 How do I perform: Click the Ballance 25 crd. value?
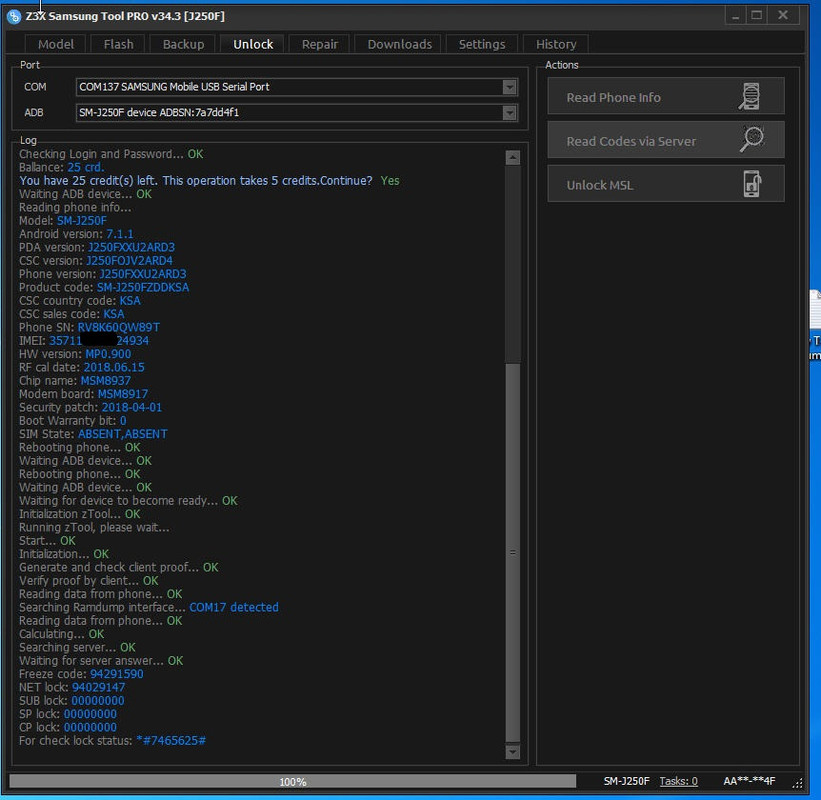pos(85,168)
